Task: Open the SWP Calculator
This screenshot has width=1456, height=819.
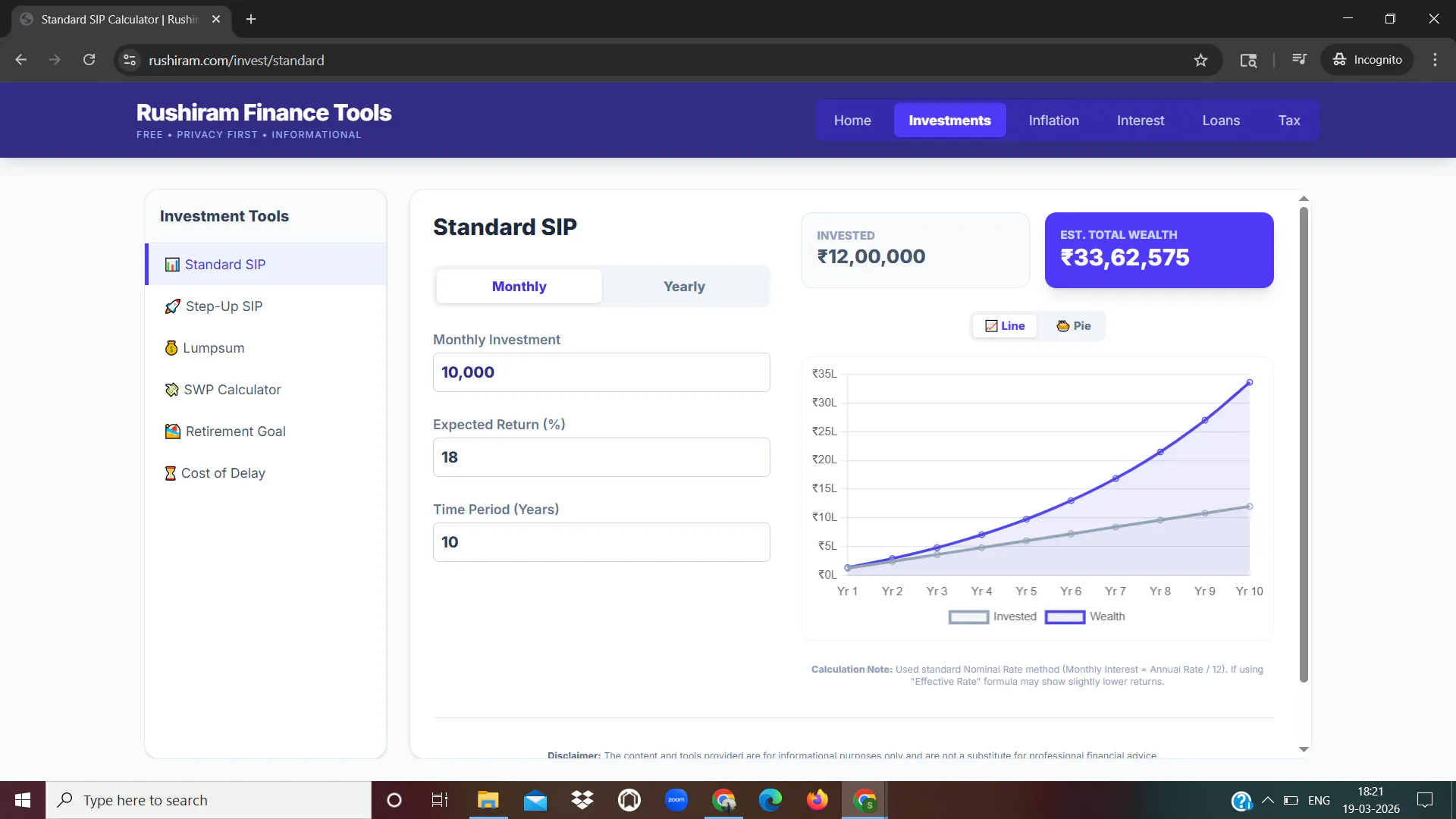Action: pyautogui.click(x=265, y=390)
